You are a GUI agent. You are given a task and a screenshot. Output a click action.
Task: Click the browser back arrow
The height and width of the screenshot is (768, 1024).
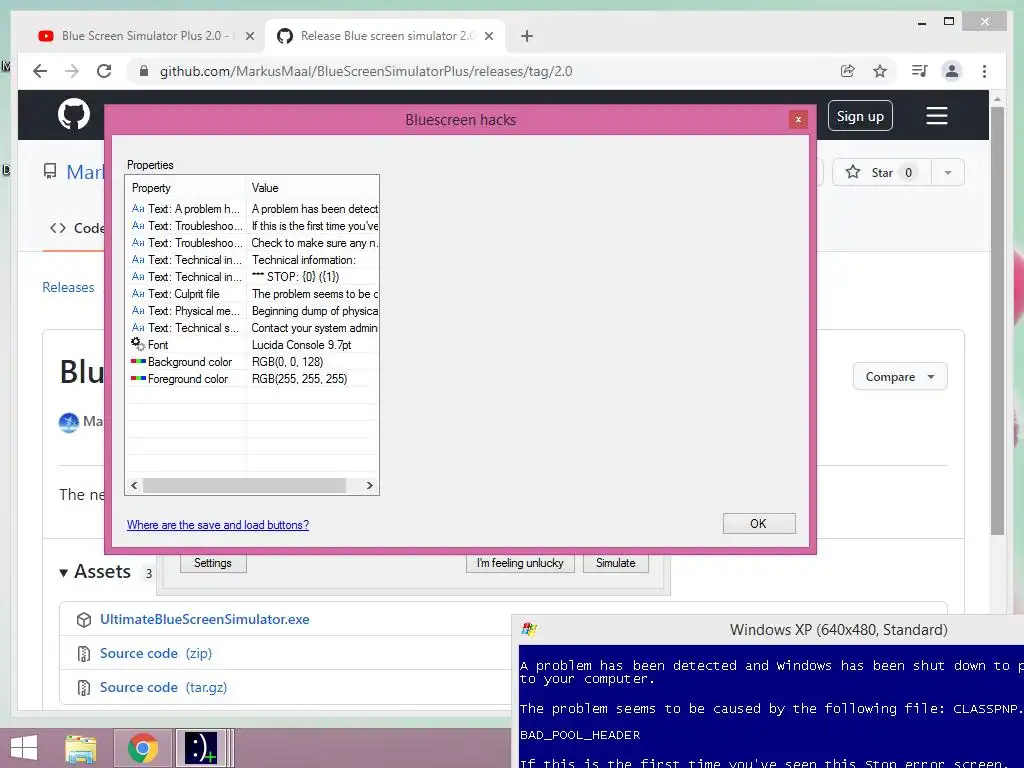[x=40, y=71]
